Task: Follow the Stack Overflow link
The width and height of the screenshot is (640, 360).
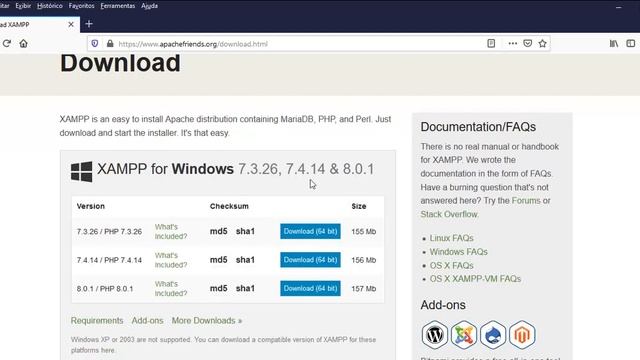Action: pyautogui.click(x=449, y=214)
